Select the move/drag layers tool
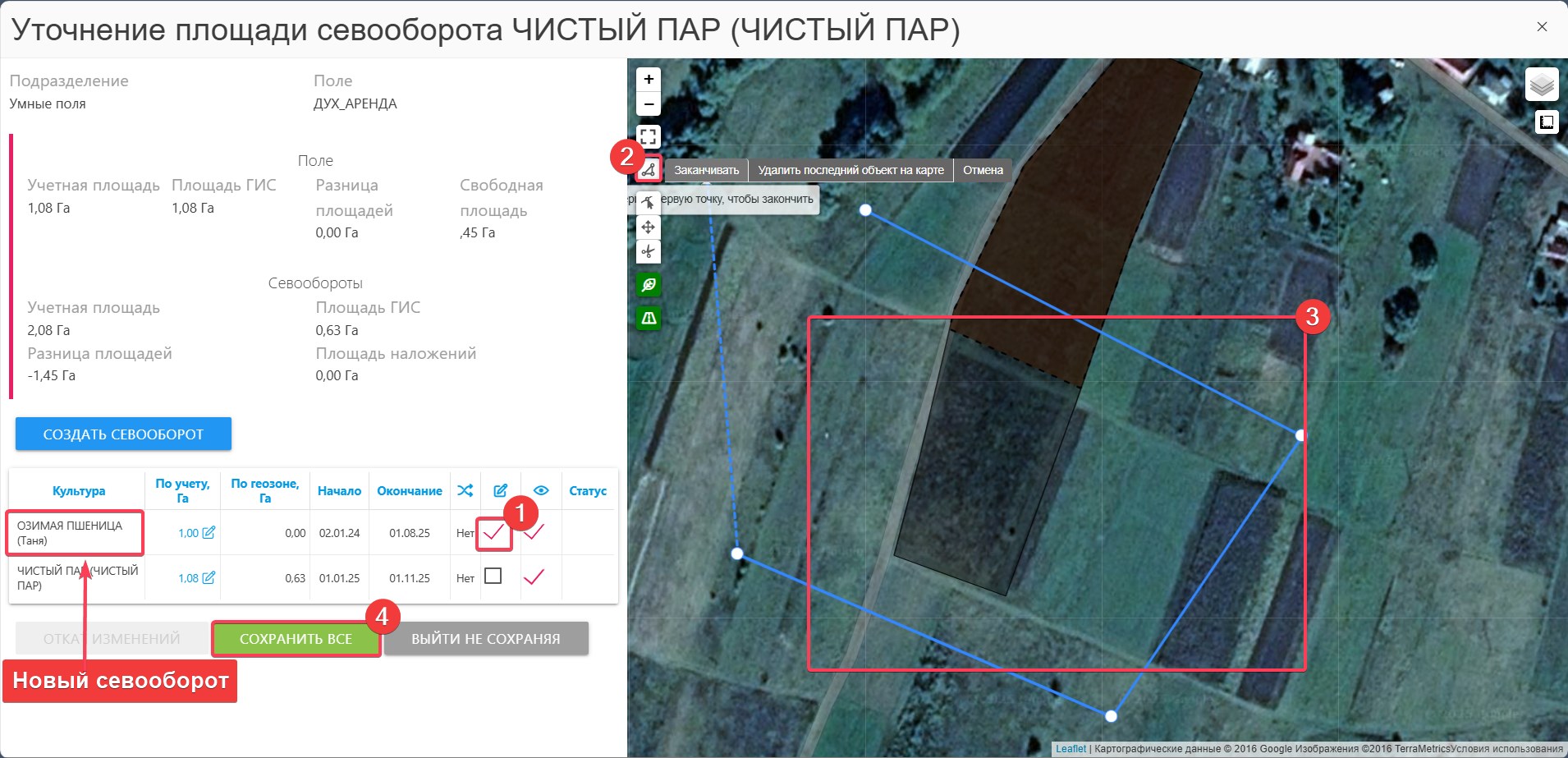 click(649, 227)
